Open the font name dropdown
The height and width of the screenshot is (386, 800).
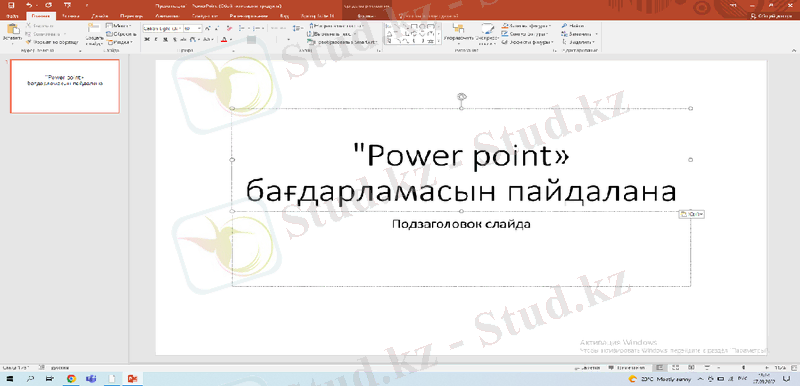[162, 29]
